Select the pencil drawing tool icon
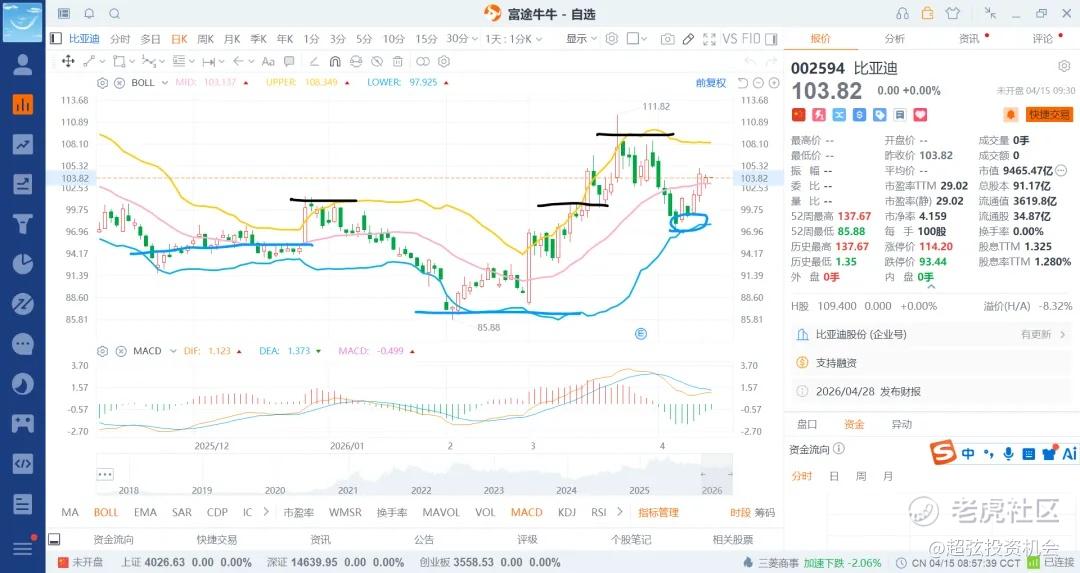The image size is (1080, 573). click(688, 39)
